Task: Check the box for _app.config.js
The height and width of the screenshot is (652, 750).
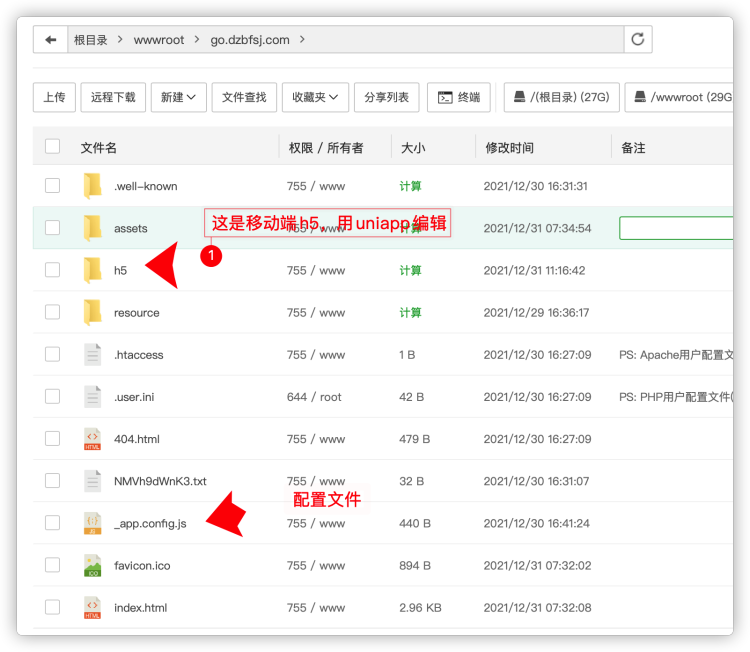Action: (x=52, y=523)
